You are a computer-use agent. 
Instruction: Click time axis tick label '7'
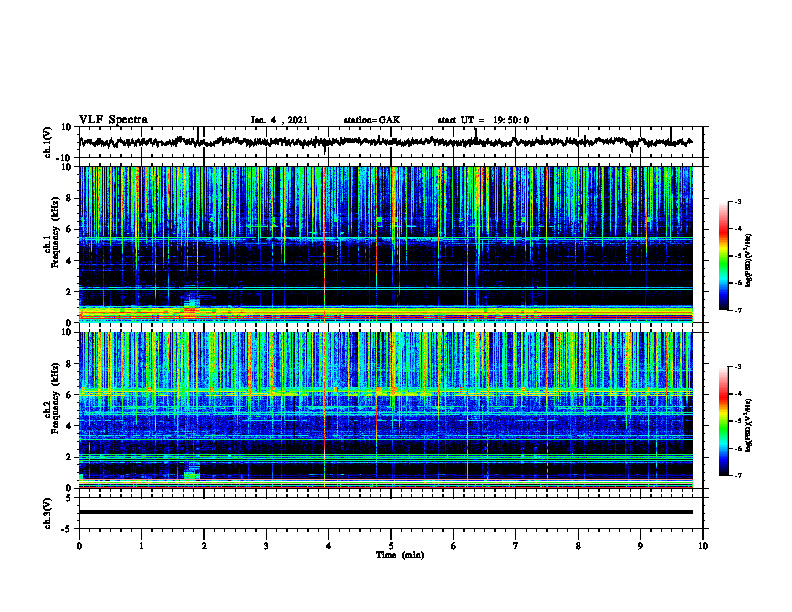point(516,546)
